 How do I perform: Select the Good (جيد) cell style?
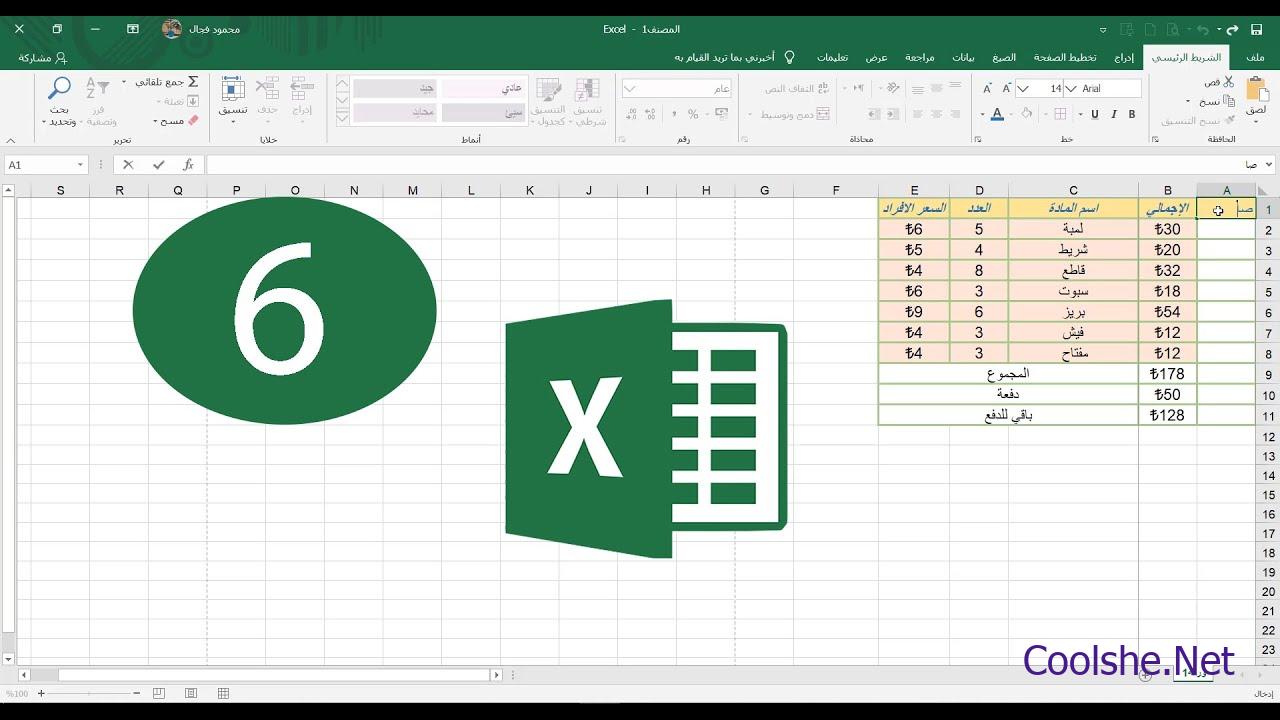tap(395, 88)
